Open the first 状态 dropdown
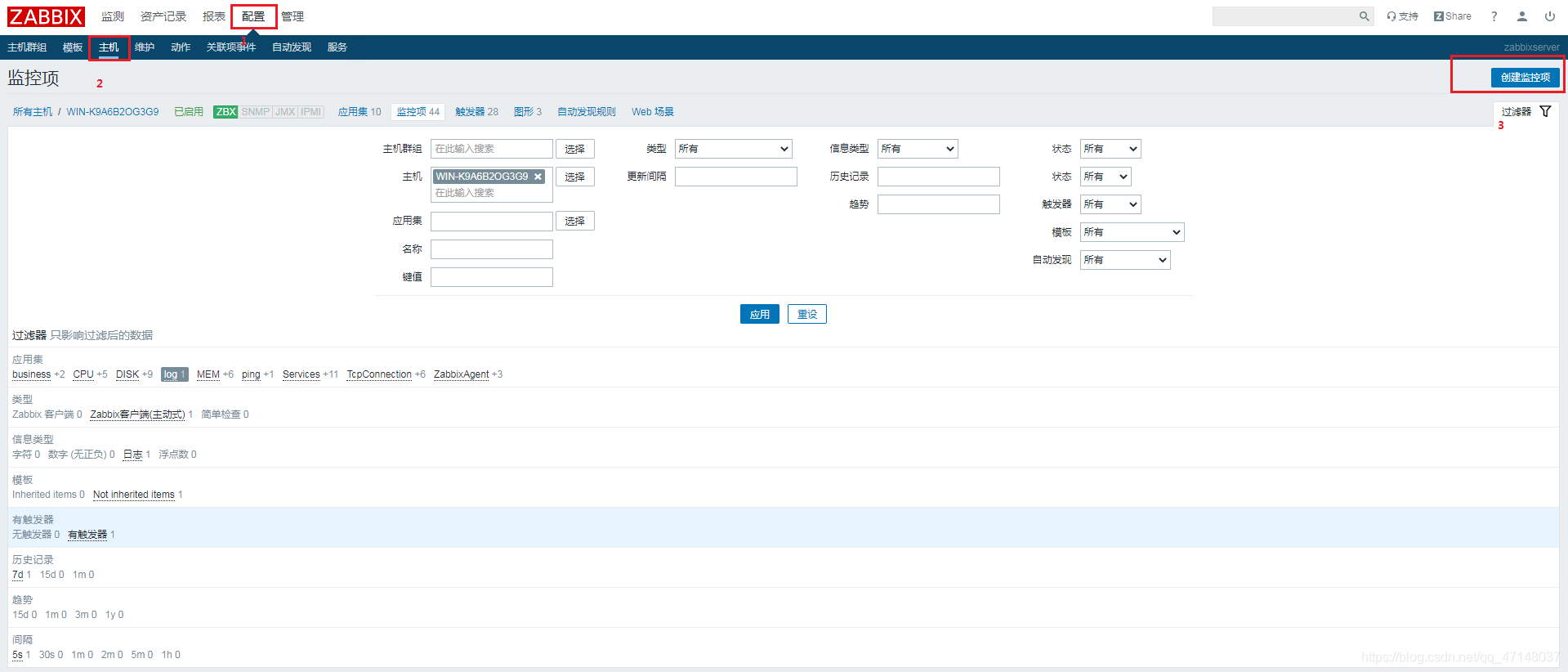This screenshot has height=672, width=1568. click(1110, 149)
